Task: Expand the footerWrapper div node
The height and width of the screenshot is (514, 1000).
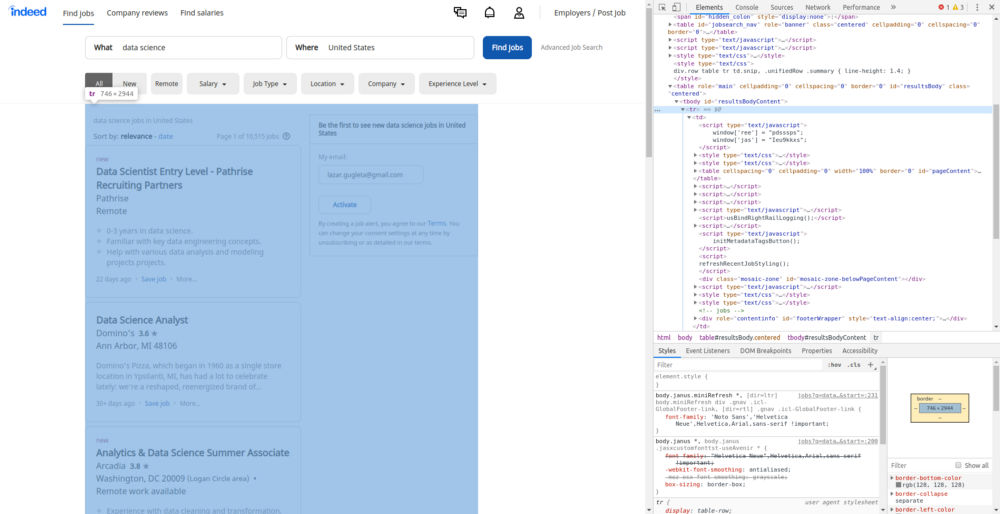Action: (x=696, y=318)
